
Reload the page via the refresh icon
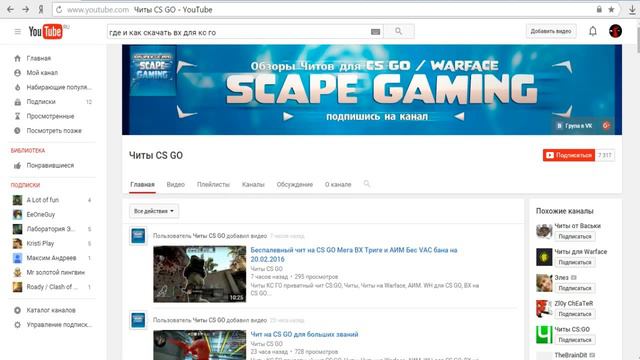tap(59, 9)
